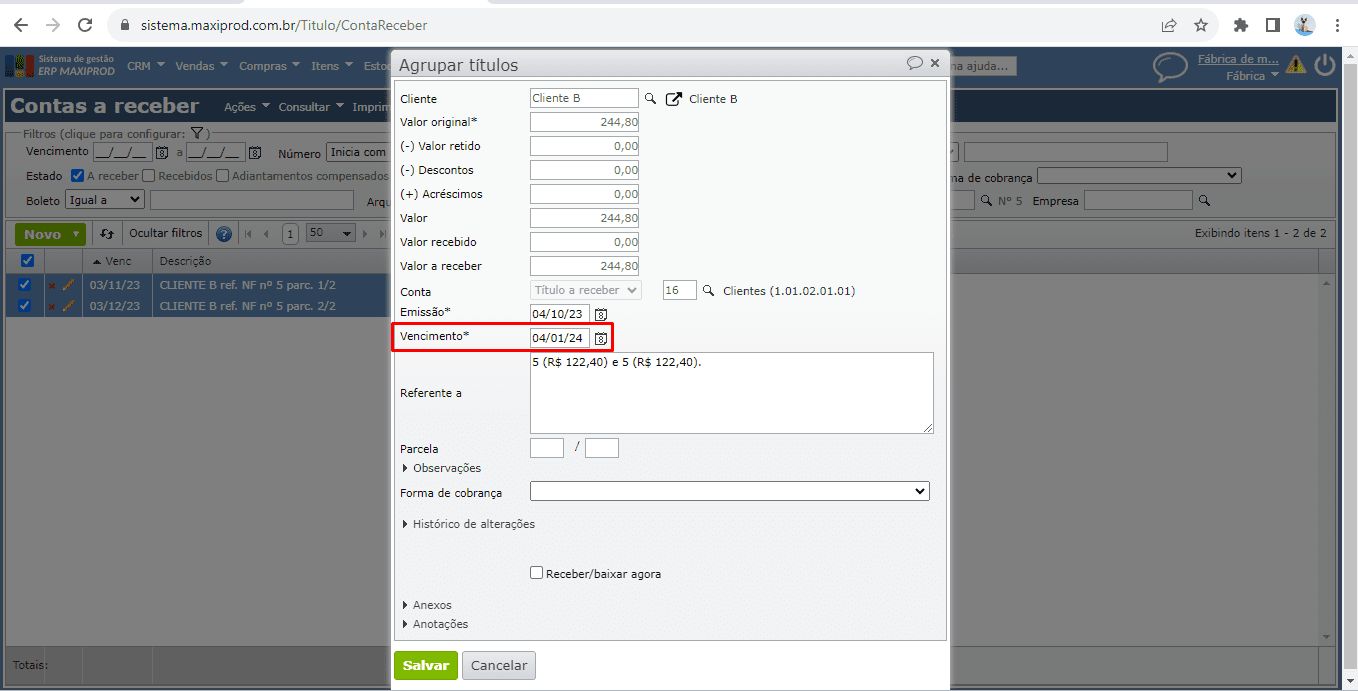Open Forma de cobrança dropdown in dialog
This screenshot has height=691, width=1358.
click(x=730, y=491)
